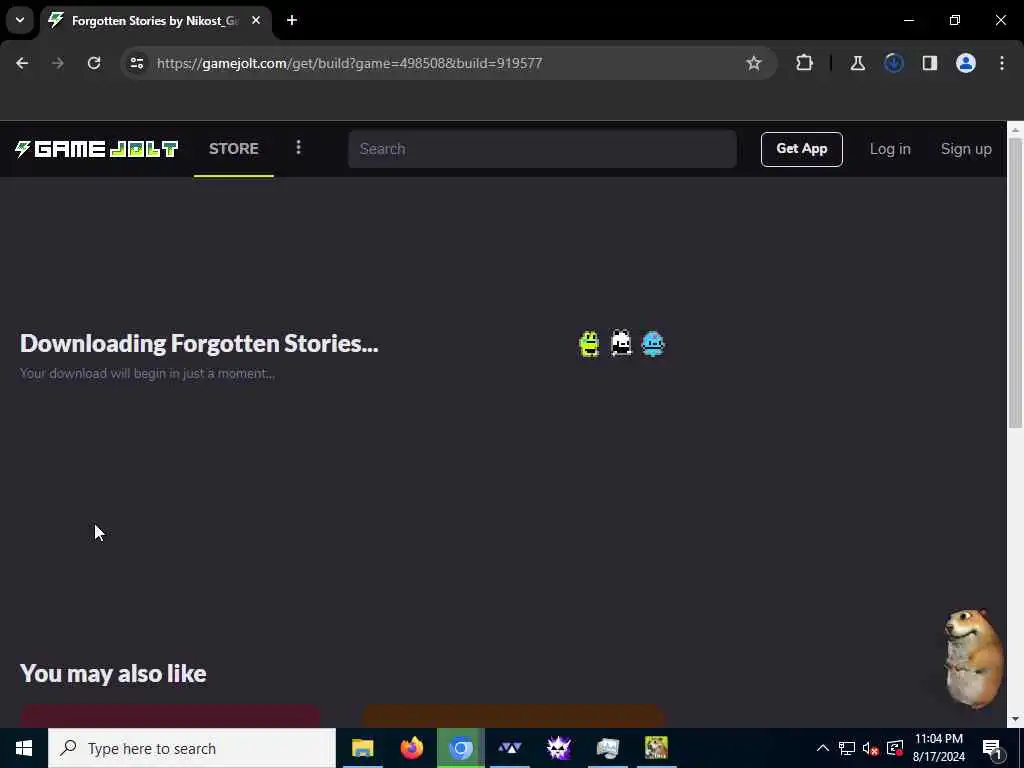Open the Windows Start menu
This screenshot has width=1024, height=768.
(24, 748)
